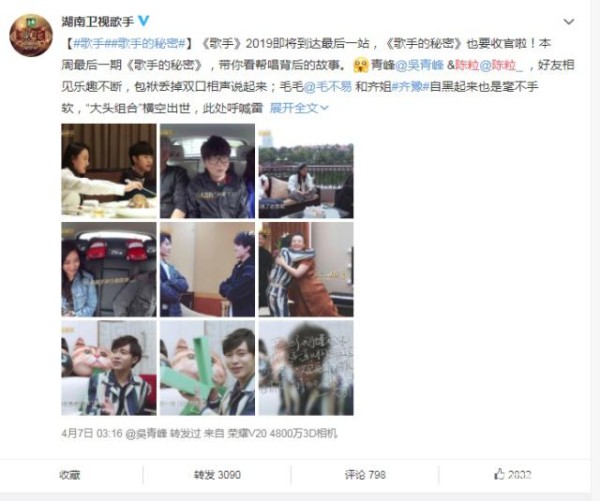Click the 4月7日 03:16 timestamp
600x501 pixels.
coord(92,433)
